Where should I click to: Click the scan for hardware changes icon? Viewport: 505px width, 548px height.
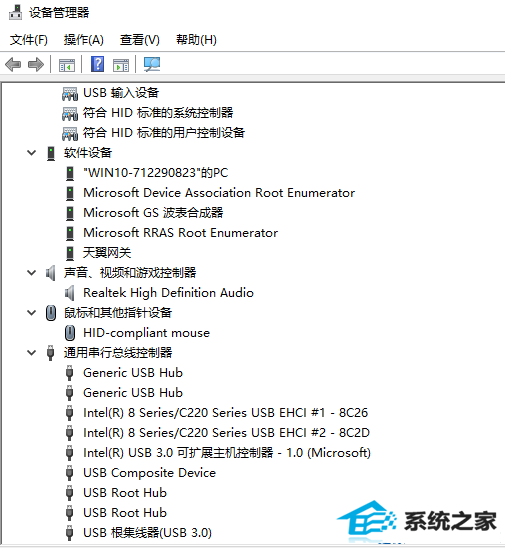point(152,64)
